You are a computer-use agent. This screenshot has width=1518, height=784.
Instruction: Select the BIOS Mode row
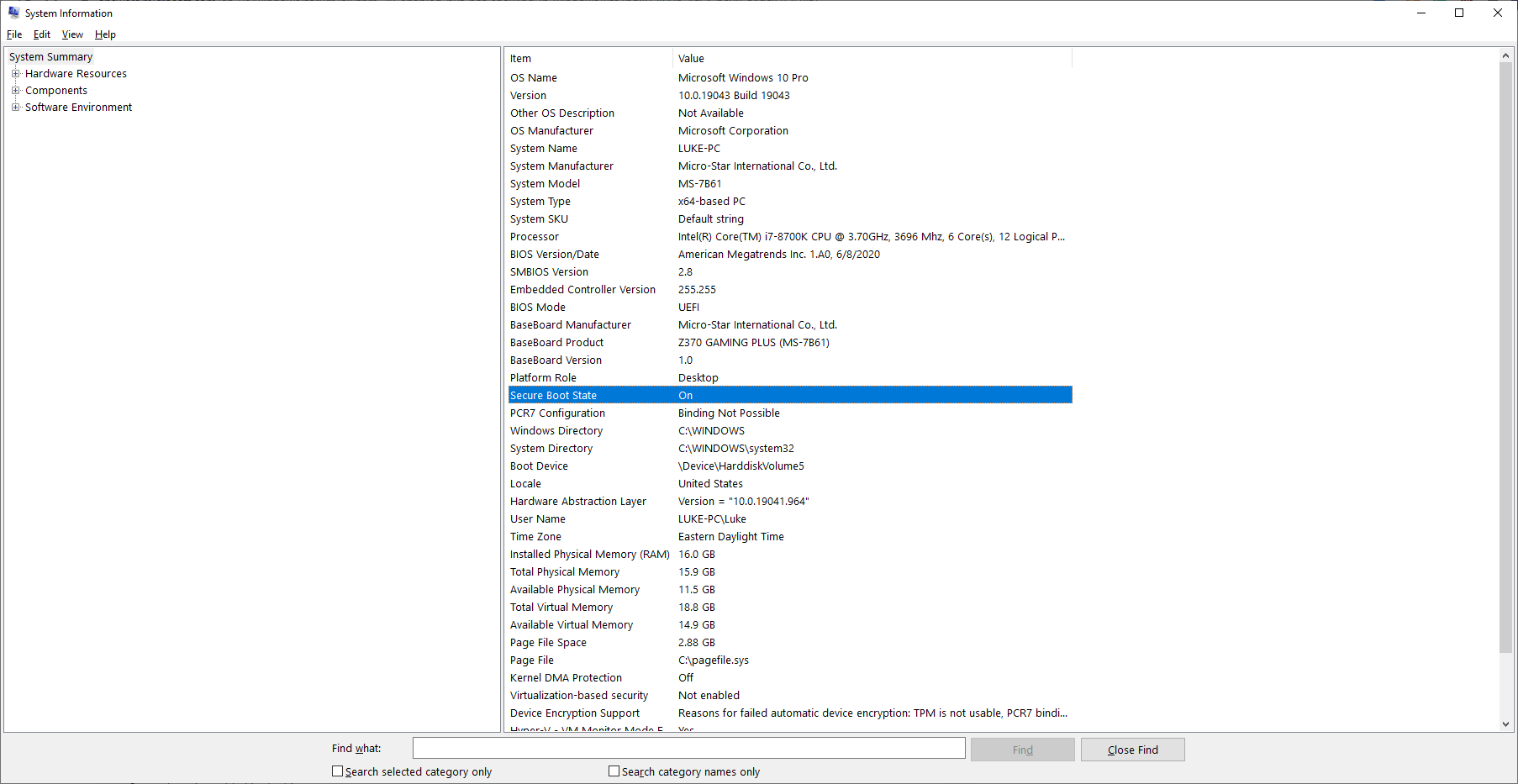tap(790, 308)
